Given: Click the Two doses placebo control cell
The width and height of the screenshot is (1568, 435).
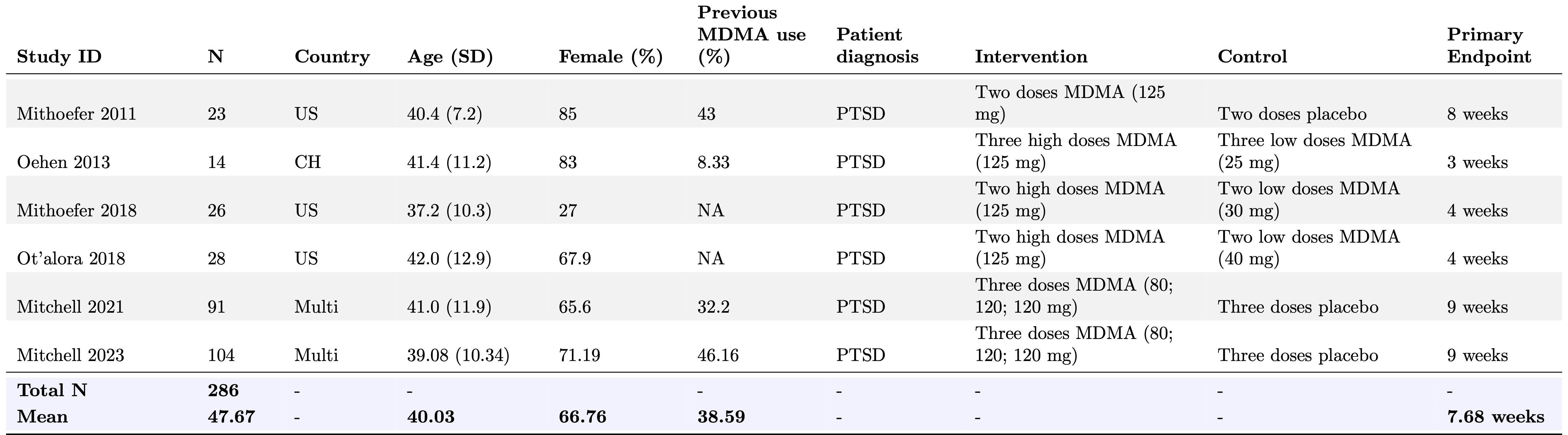Looking at the screenshot, I should (1292, 114).
